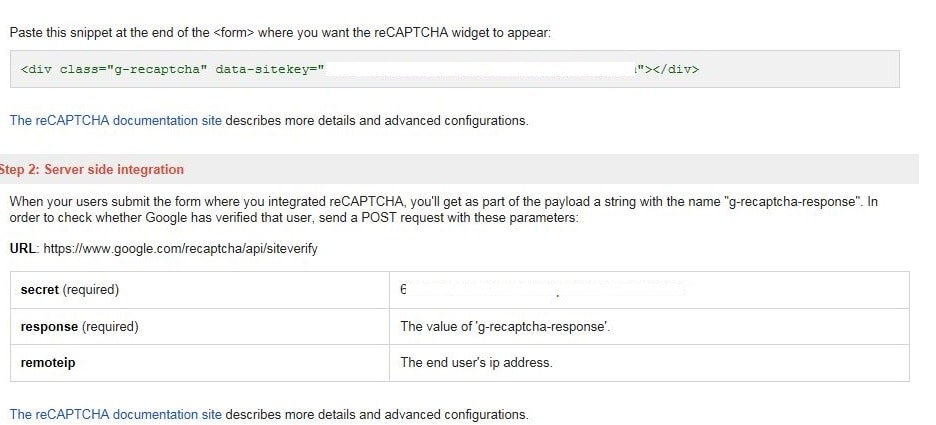Click the paragraph about POST request parameters
936x425 pixels.
(444, 210)
